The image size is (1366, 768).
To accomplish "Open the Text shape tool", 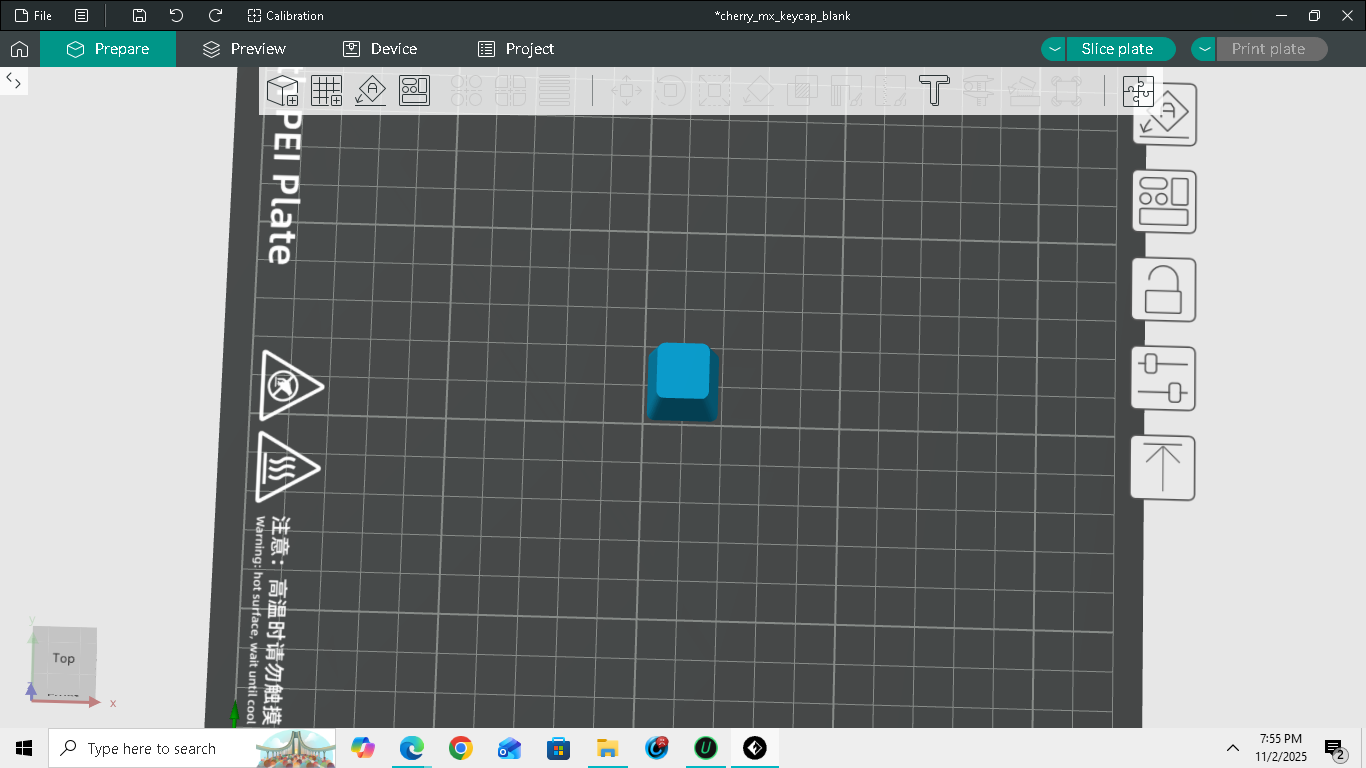I will coord(934,91).
